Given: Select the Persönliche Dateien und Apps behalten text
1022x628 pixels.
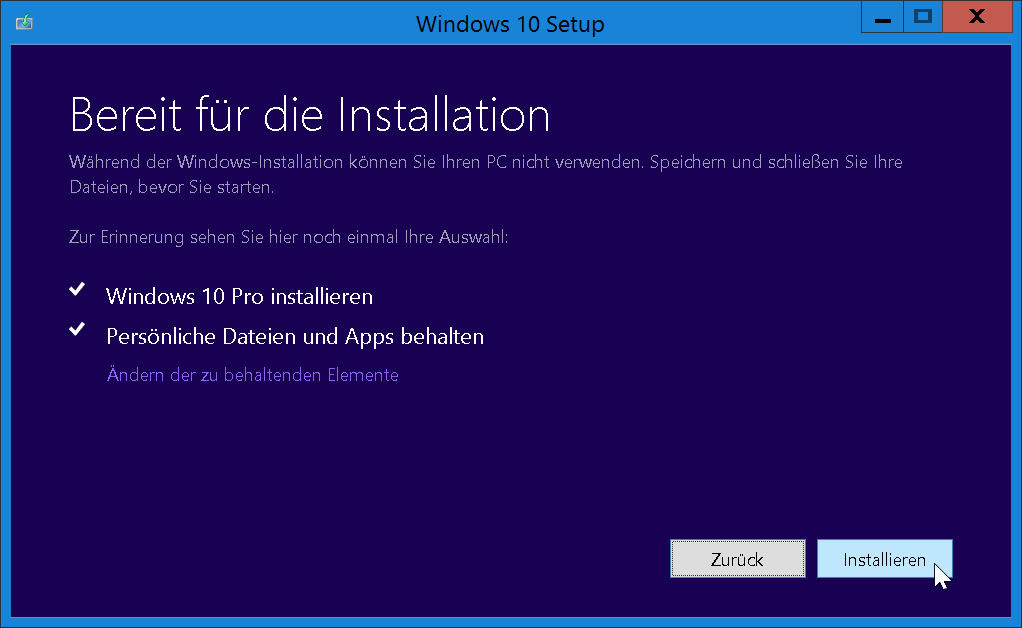Looking at the screenshot, I should pyautogui.click(x=295, y=337).
